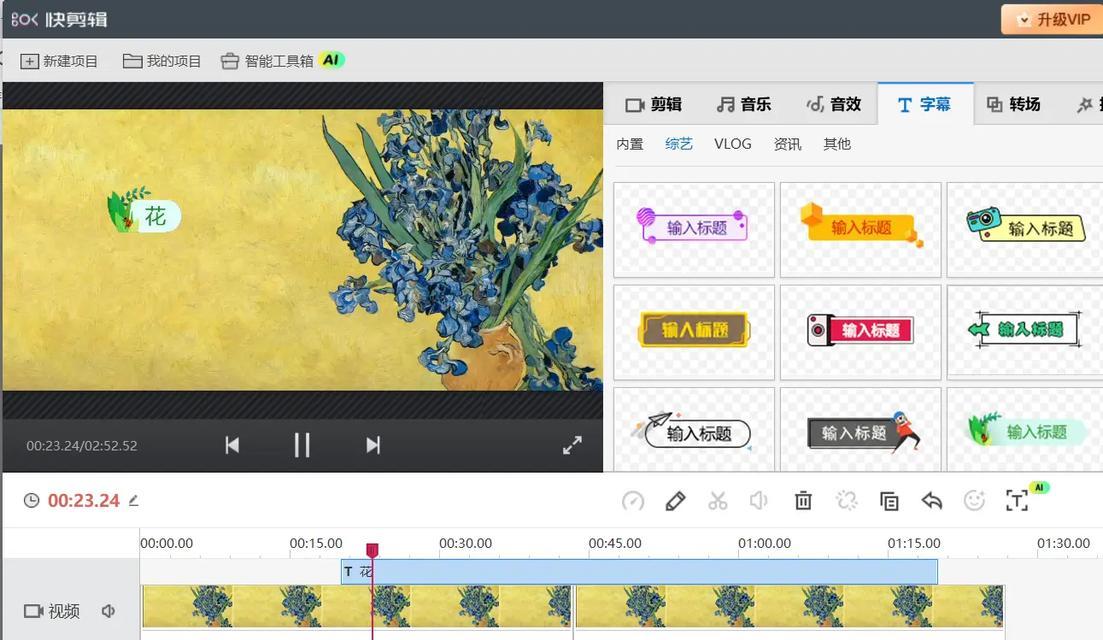1103x640 pixels.
Task: Choose the green arrow title template
Action: click(x=1025, y=332)
